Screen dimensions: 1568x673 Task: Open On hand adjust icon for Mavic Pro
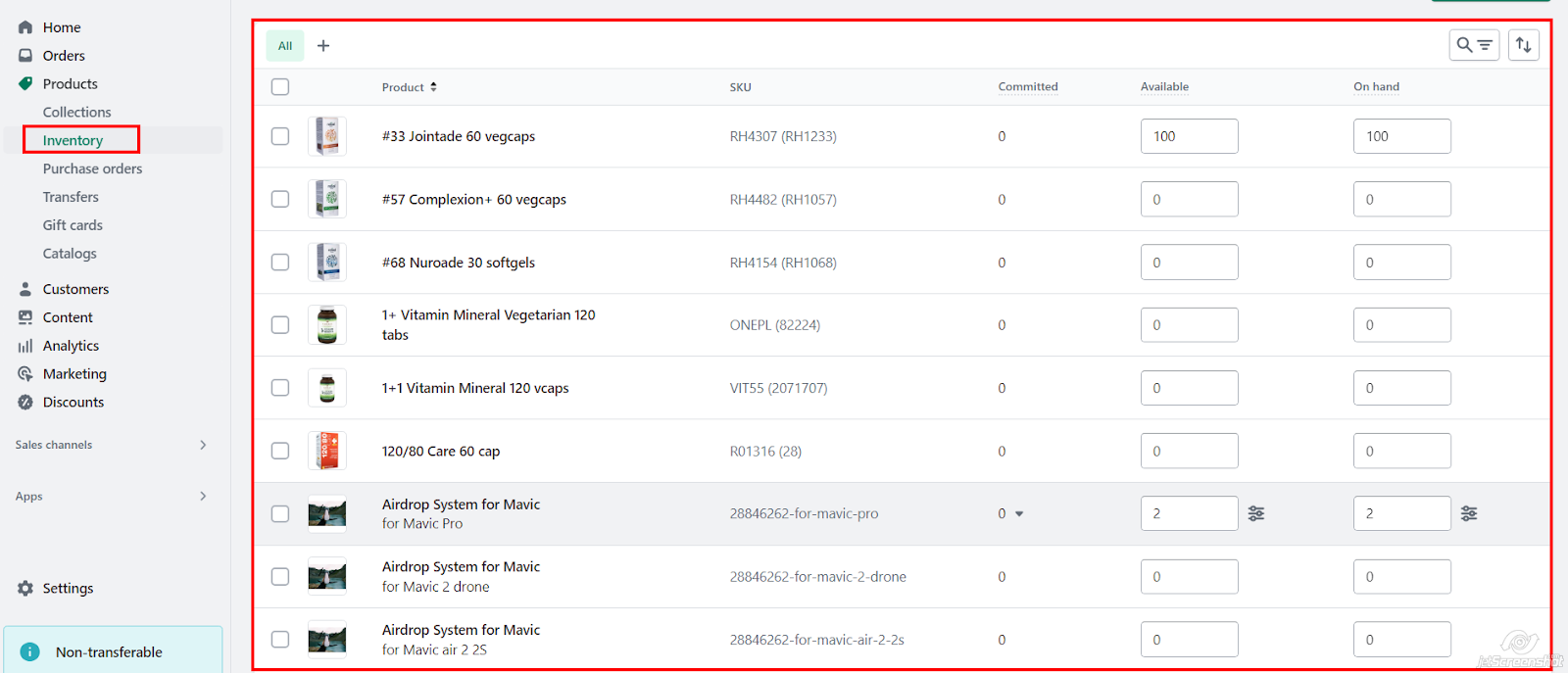[x=1469, y=513]
